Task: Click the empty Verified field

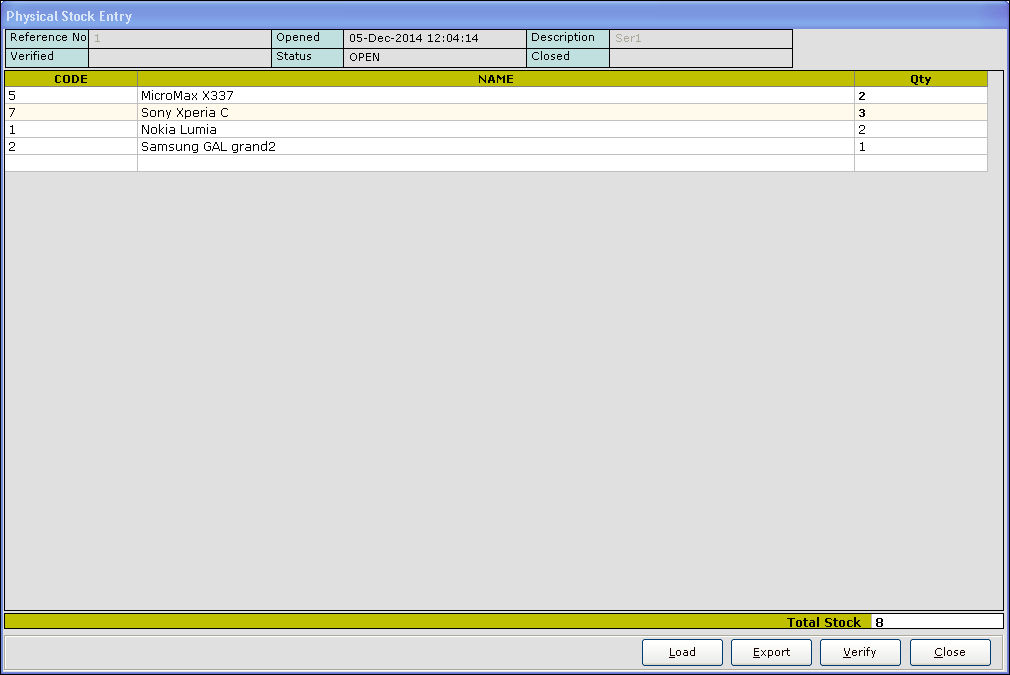Action: [x=180, y=57]
